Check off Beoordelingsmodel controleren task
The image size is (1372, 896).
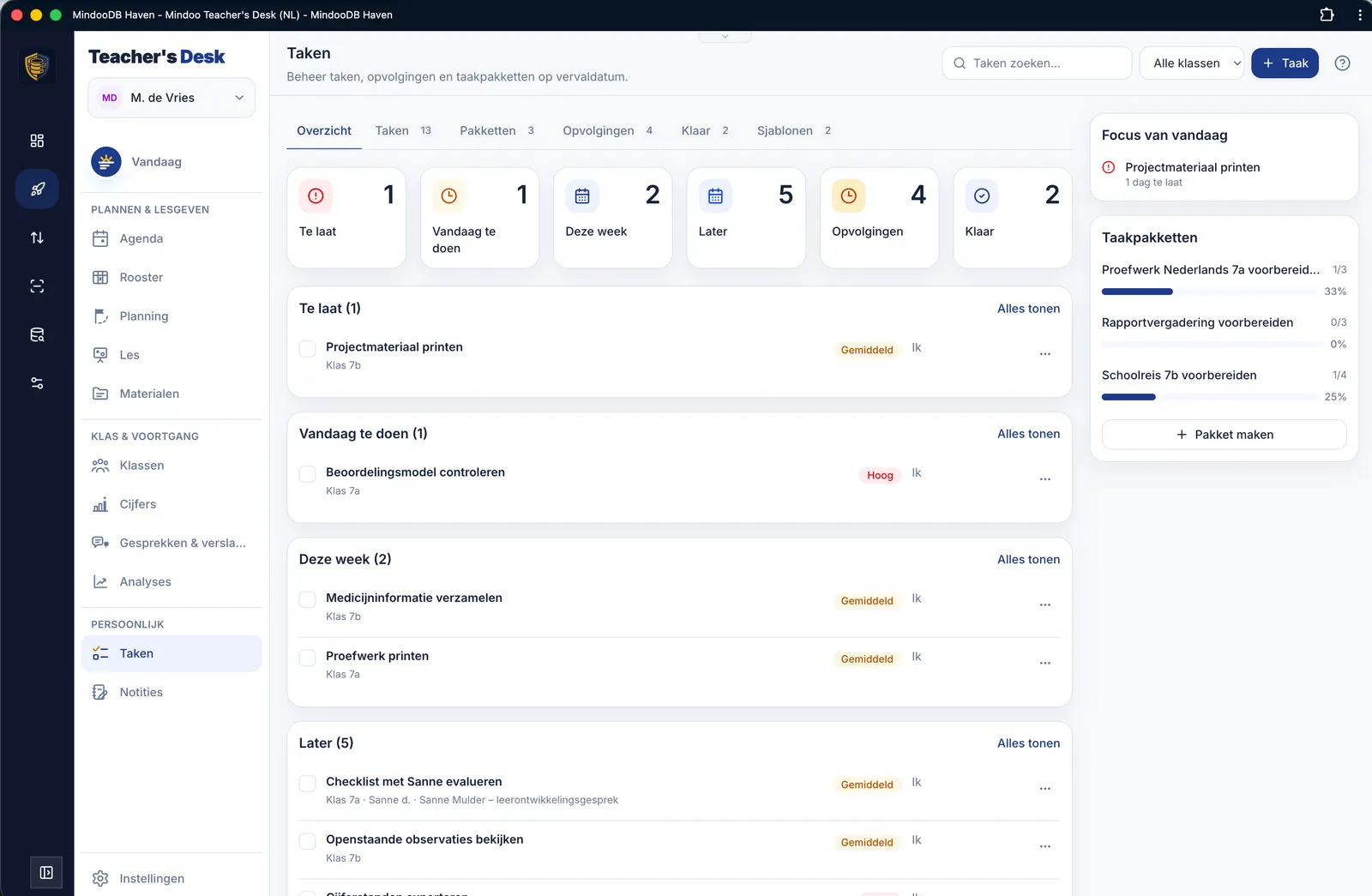(307, 474)
